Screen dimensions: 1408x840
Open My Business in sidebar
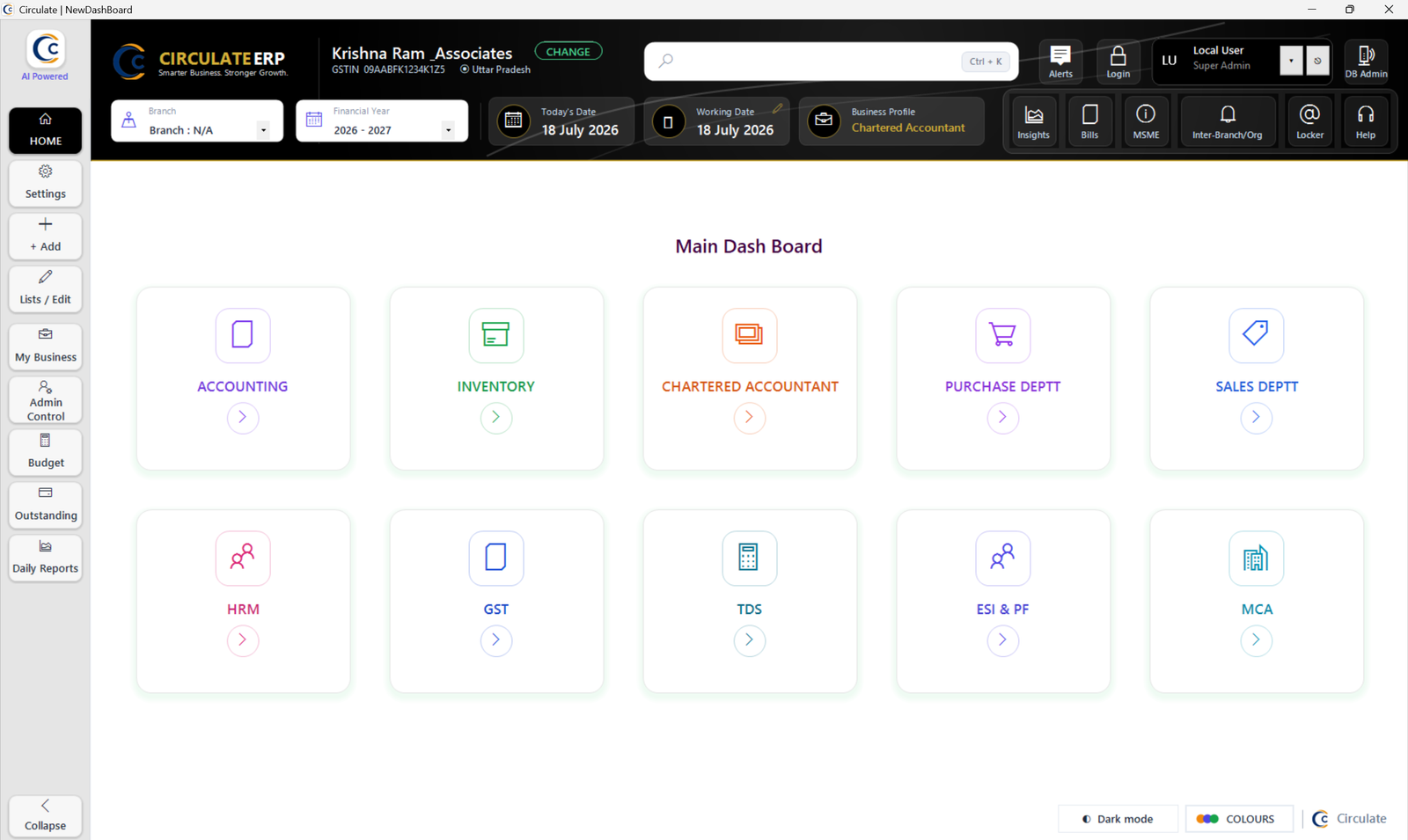(46, 347)
